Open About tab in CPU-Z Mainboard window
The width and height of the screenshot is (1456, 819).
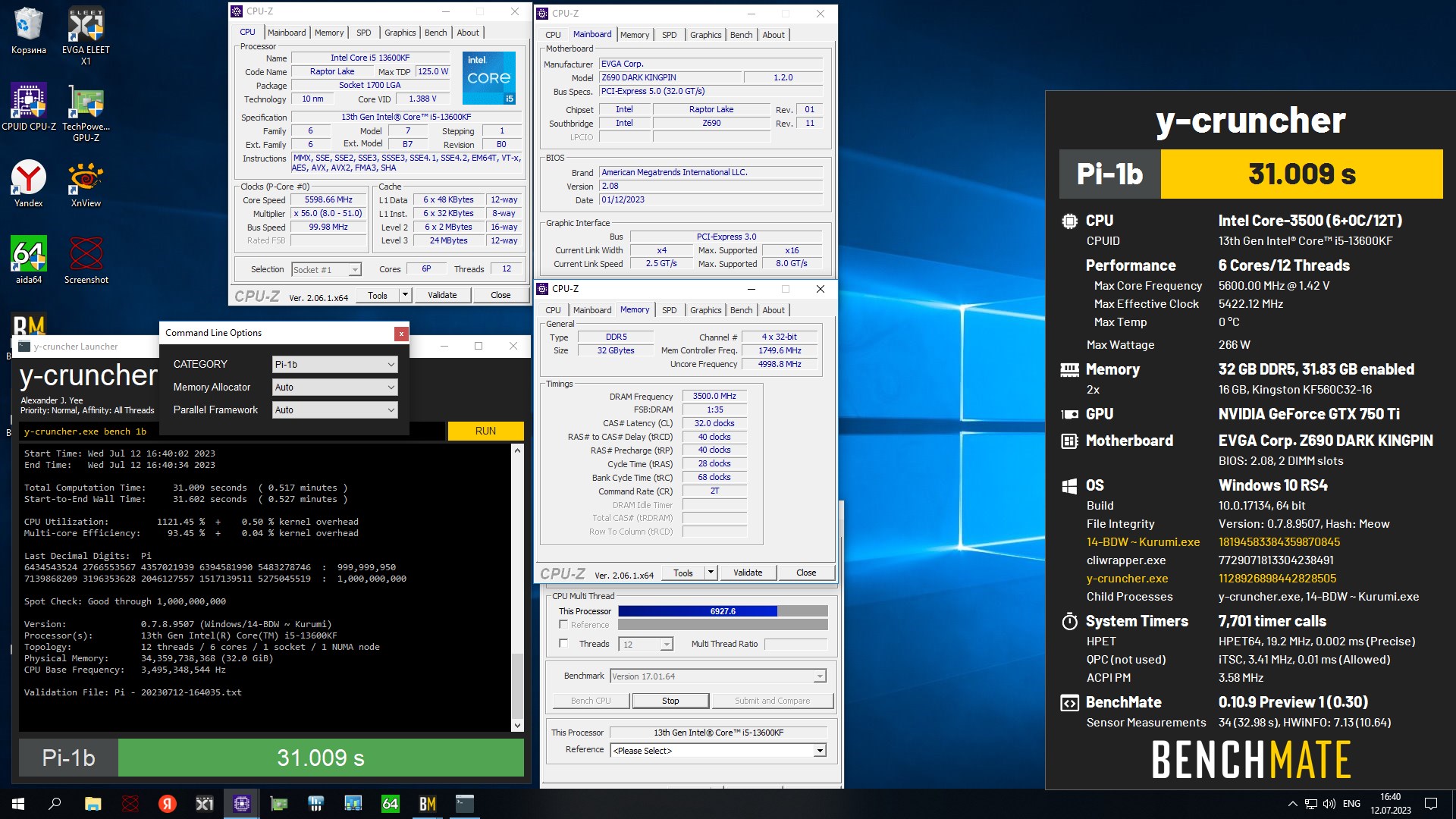773,35
